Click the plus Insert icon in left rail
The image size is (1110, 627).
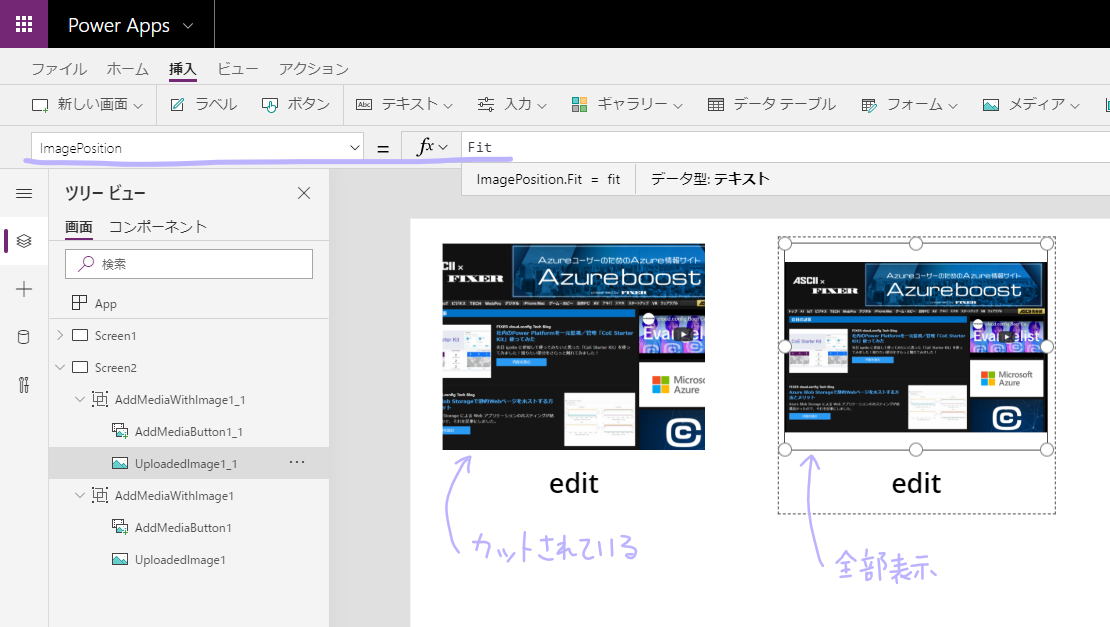tap(24, 289)
